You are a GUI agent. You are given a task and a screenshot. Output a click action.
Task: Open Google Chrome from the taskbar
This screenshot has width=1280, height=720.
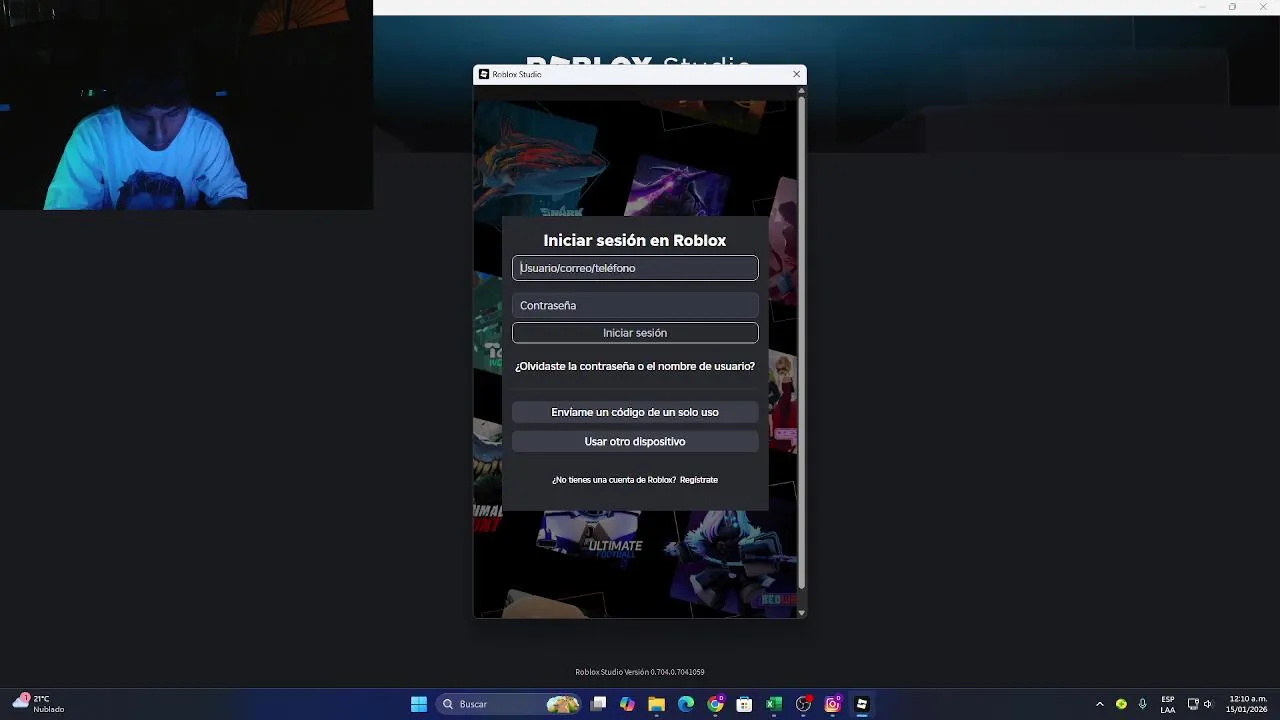coord(715,704)
